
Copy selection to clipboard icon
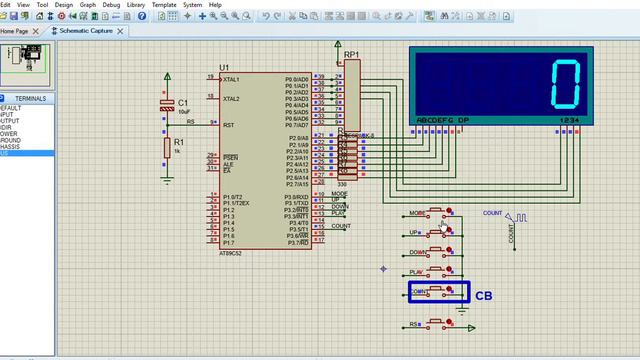coord(303,16)
